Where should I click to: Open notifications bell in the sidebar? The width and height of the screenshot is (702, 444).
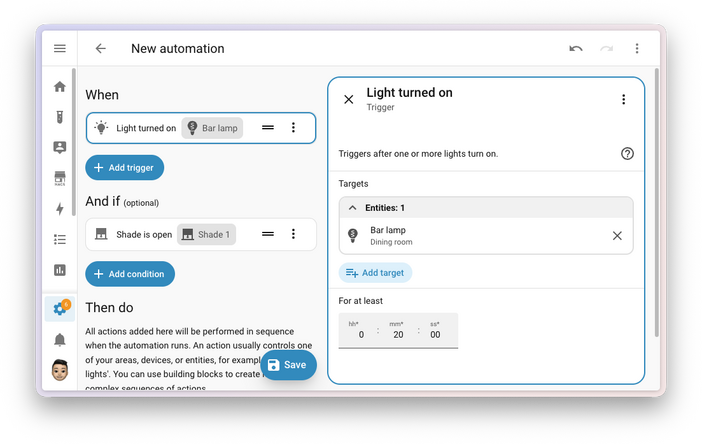pyautogui.click(x=60, y=340)
